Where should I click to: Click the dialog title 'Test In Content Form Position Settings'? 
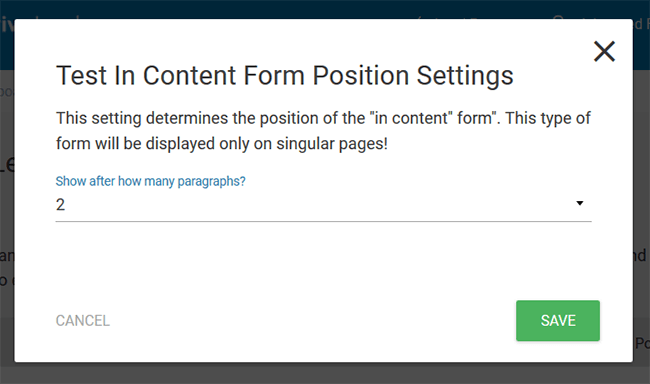tap(284, 75)
